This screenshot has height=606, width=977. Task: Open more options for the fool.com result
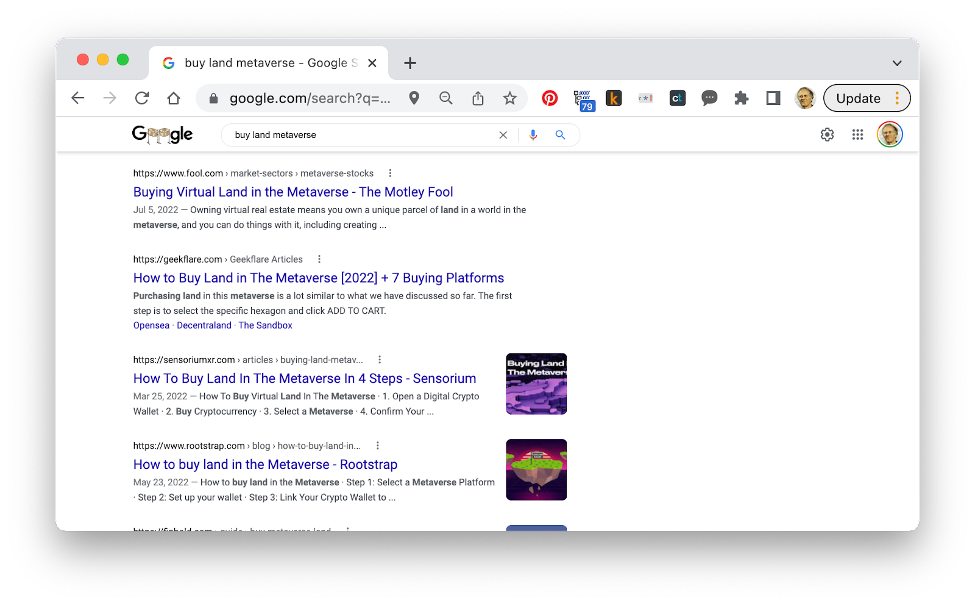390,173
